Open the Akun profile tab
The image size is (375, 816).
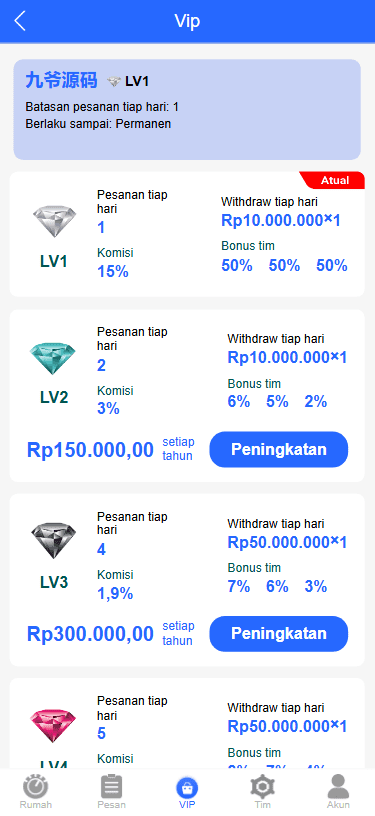click(x=338, y=792)
